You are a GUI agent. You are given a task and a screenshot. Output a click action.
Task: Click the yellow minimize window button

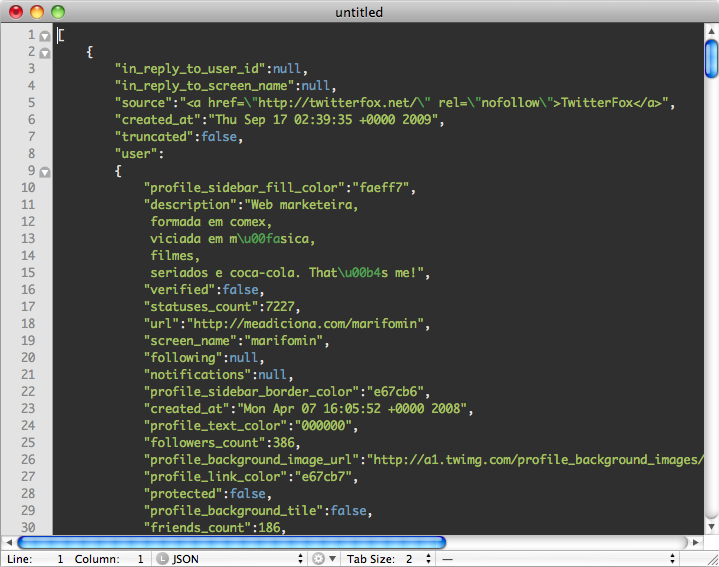[37, 12]
